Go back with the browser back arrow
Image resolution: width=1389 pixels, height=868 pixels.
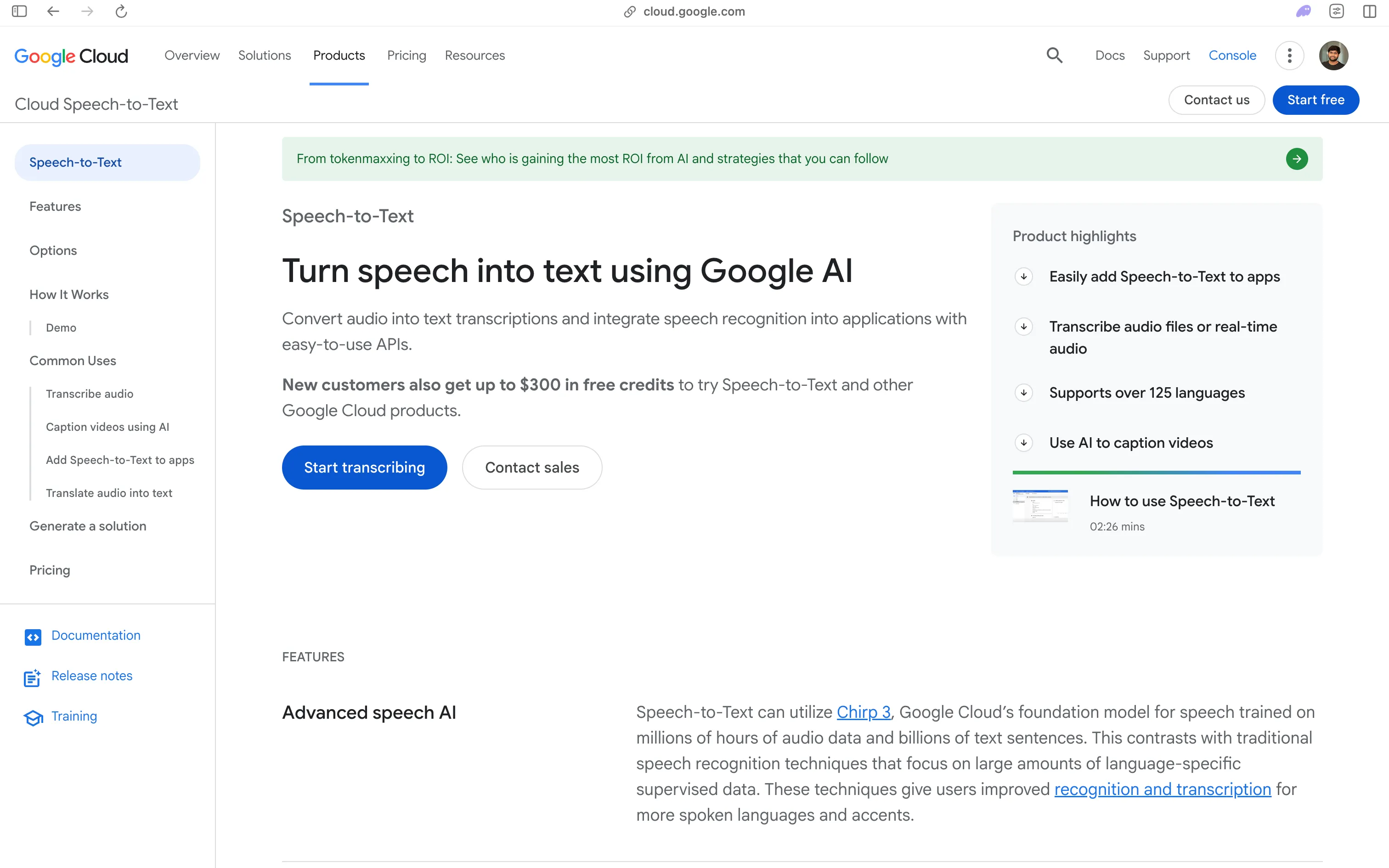53,11
